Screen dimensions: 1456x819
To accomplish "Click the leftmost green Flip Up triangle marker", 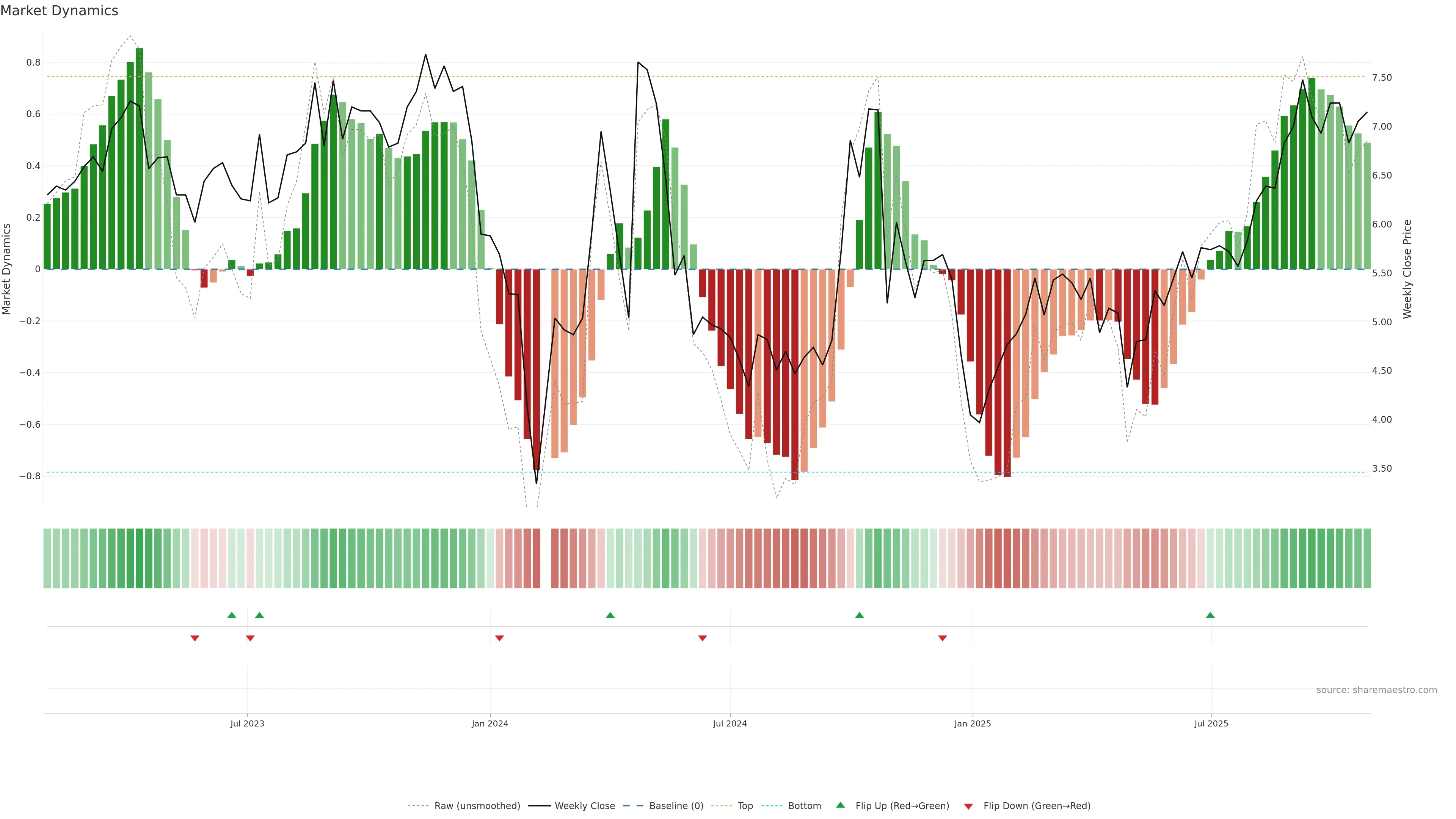I will point(231,615).
